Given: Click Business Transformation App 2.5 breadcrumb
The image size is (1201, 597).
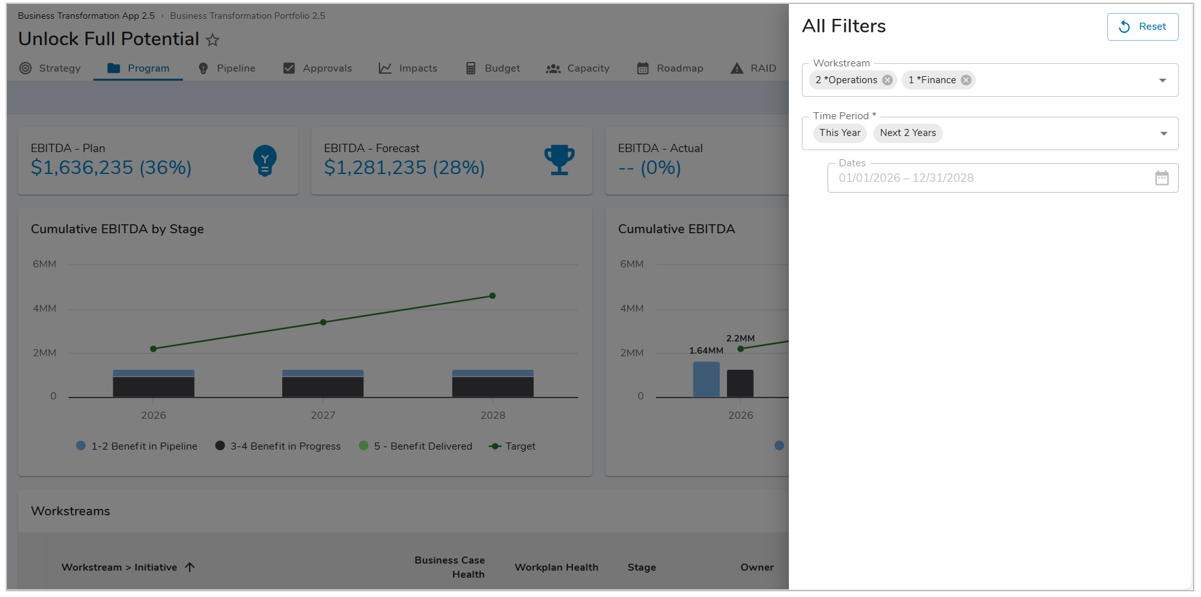Looking at the screenshot, I should [x=86, y=16].
